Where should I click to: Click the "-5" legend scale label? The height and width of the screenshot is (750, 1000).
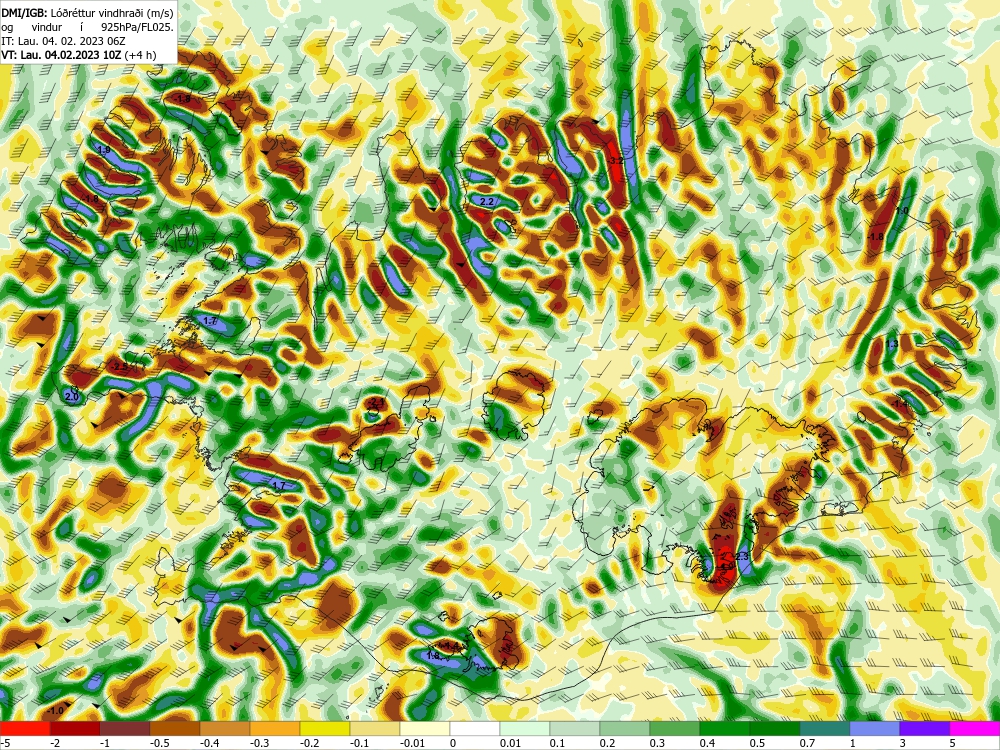4,743
